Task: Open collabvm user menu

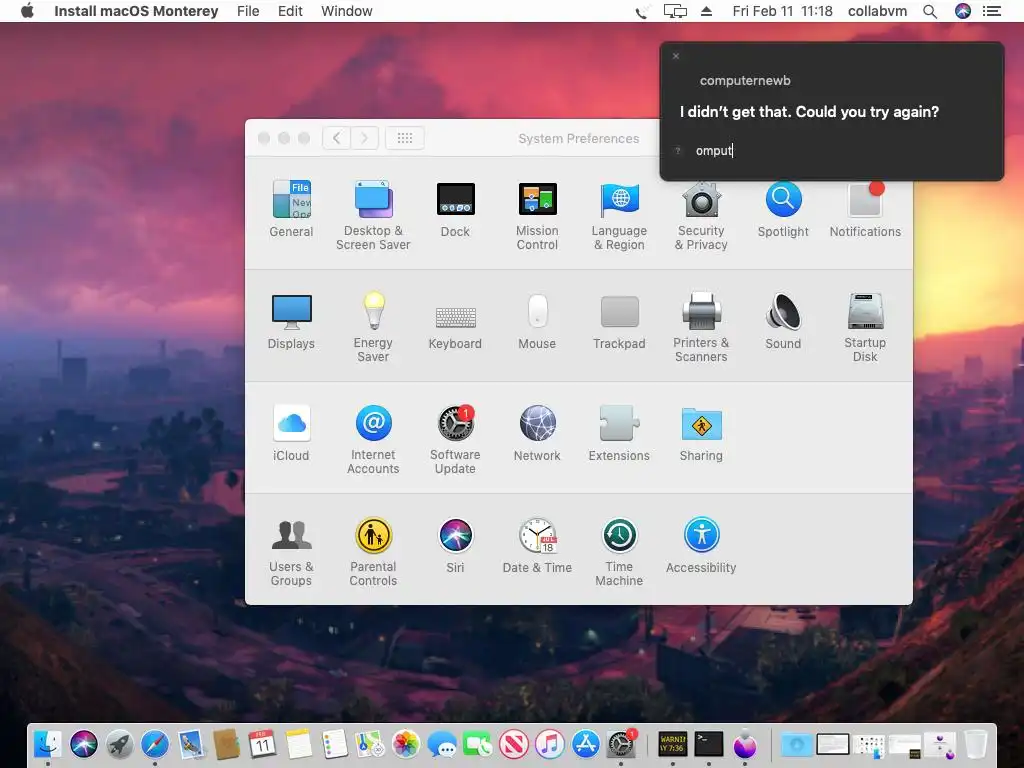Action: (x=877, y=11)
